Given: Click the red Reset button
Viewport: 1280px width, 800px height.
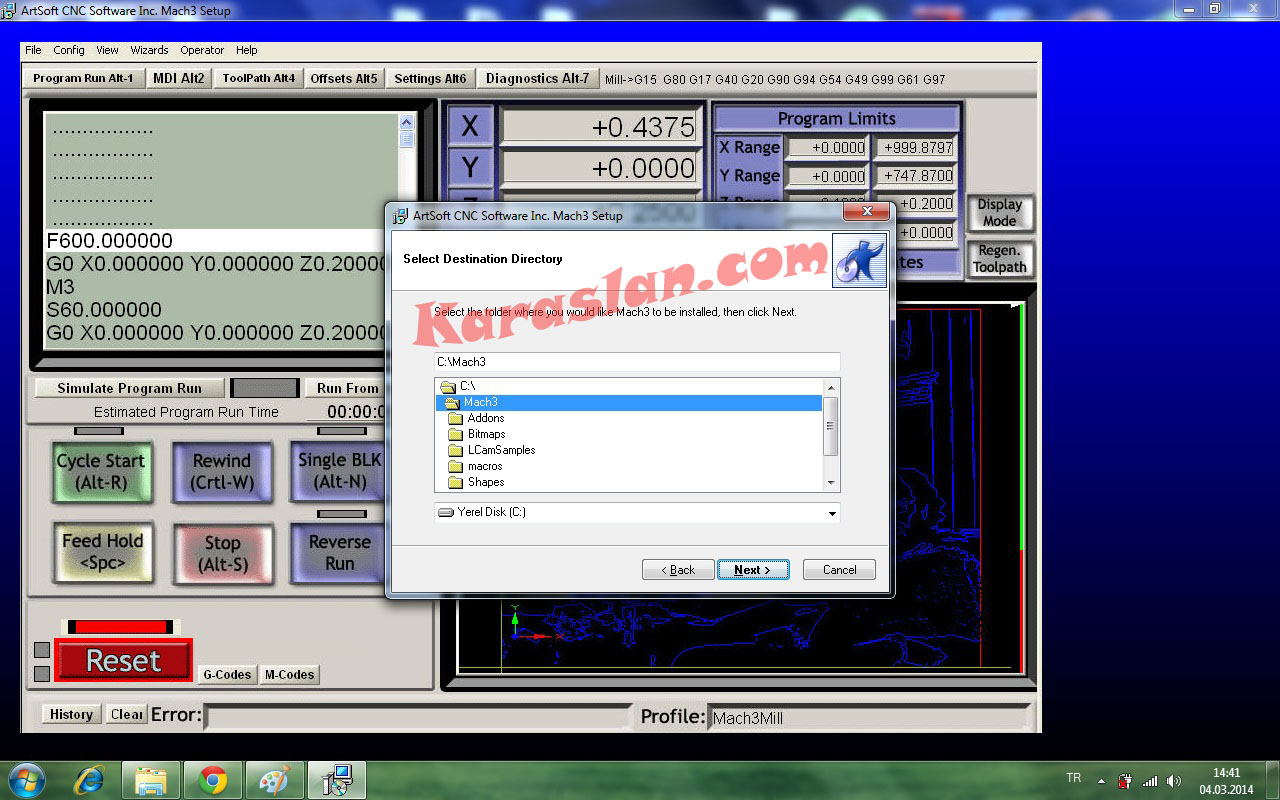Looking at the screenshot, I should (x=123, y=661).
